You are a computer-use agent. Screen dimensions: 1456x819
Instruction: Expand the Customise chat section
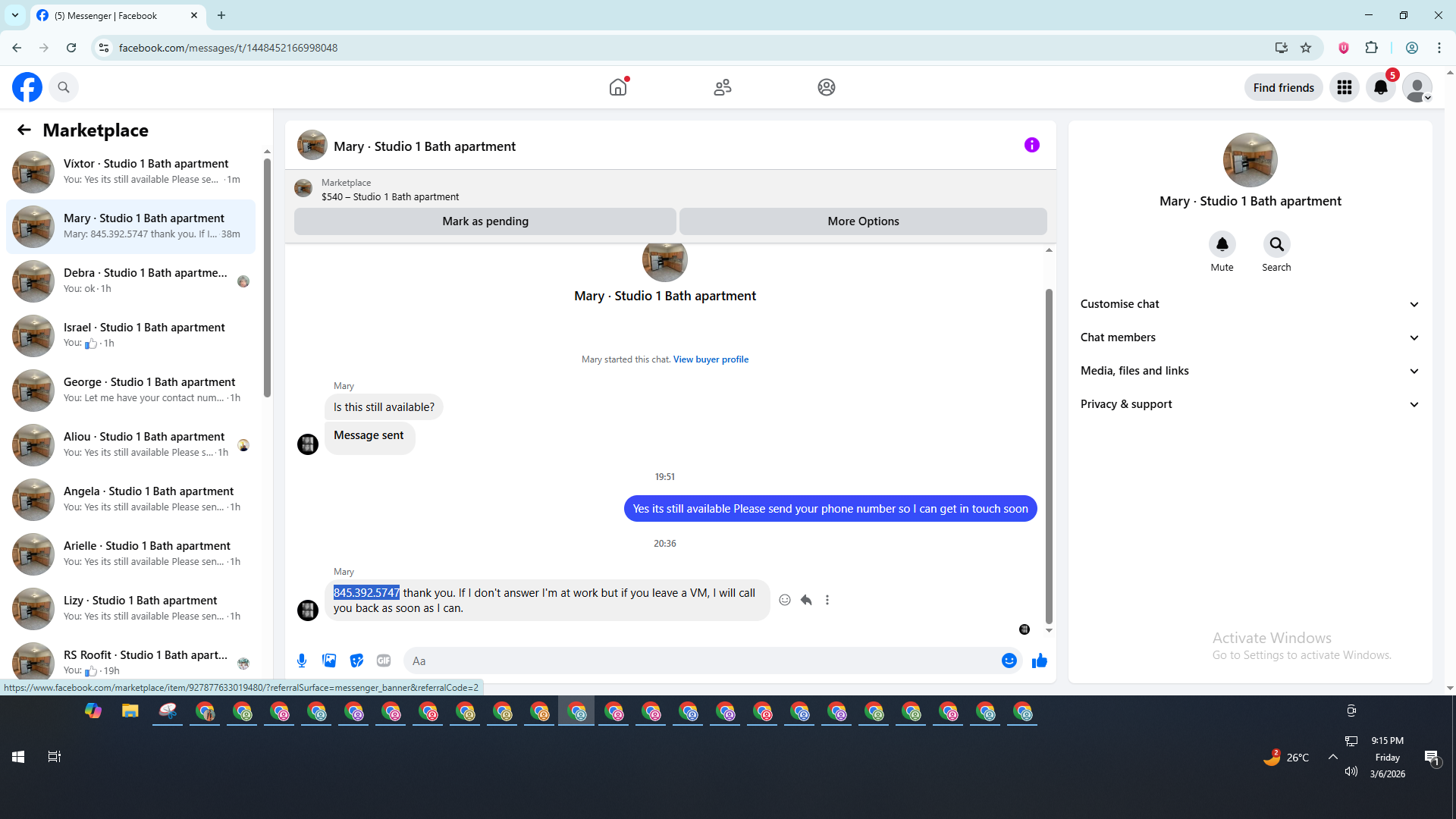pos(1249,304)
